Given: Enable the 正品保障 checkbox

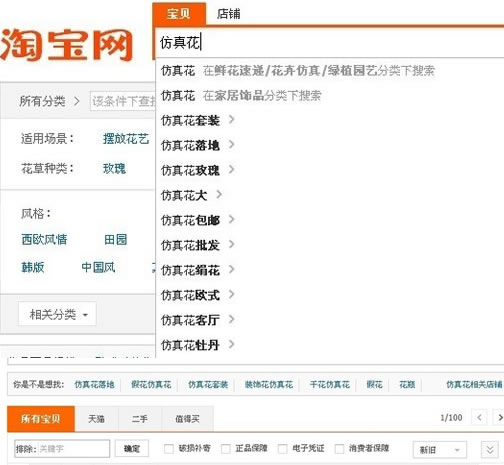Looking at the screenshot, I should point(226,449).
